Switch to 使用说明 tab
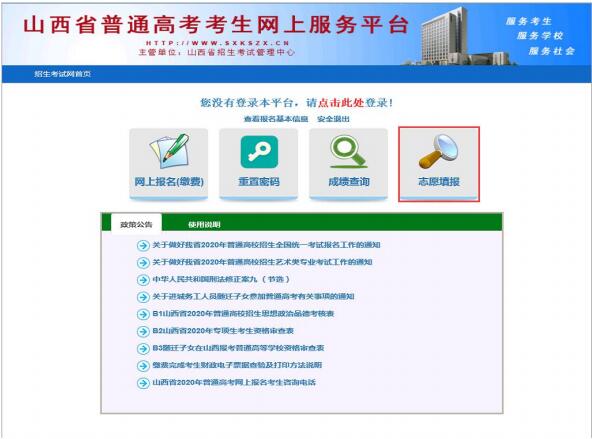Viewport: 592px width, 439px height. 204,225
